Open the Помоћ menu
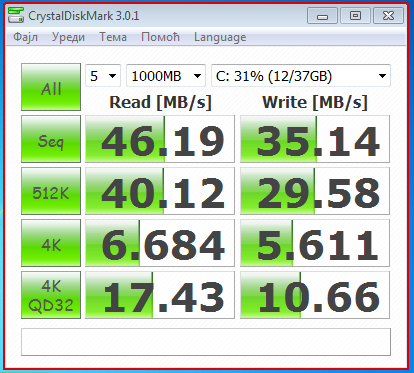The width and height of the screenshot is (414, 373). [160, 37]
